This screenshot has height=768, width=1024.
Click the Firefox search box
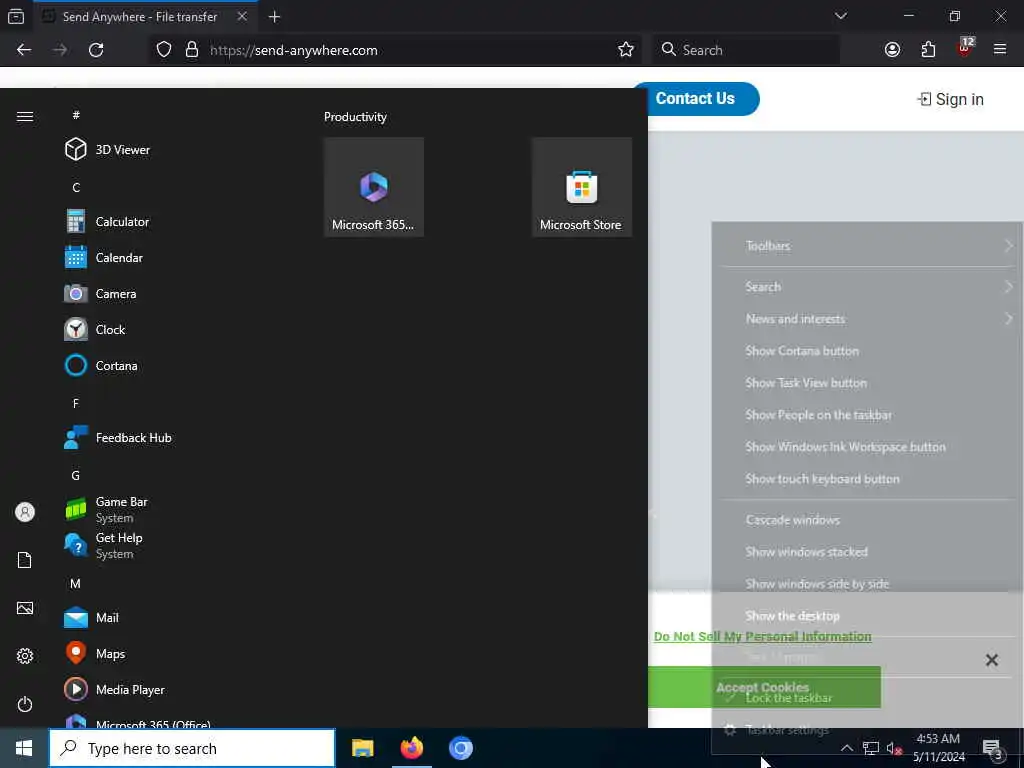click(746, 50)
